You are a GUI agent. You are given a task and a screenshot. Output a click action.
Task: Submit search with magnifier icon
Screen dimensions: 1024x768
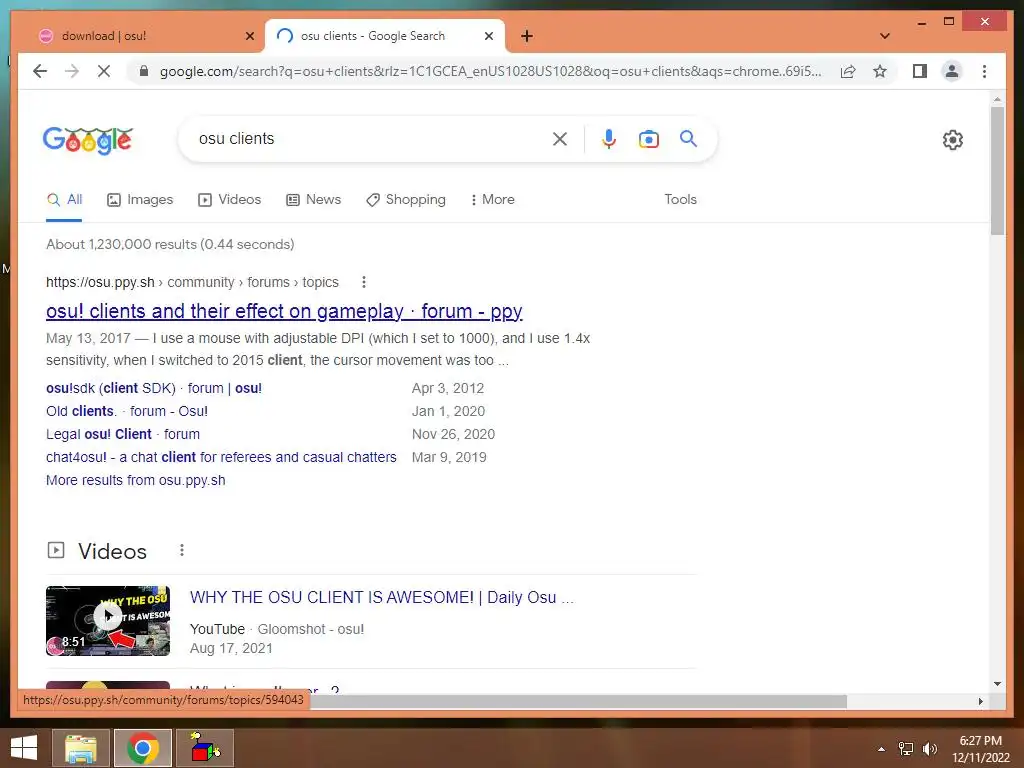[688, 138]
